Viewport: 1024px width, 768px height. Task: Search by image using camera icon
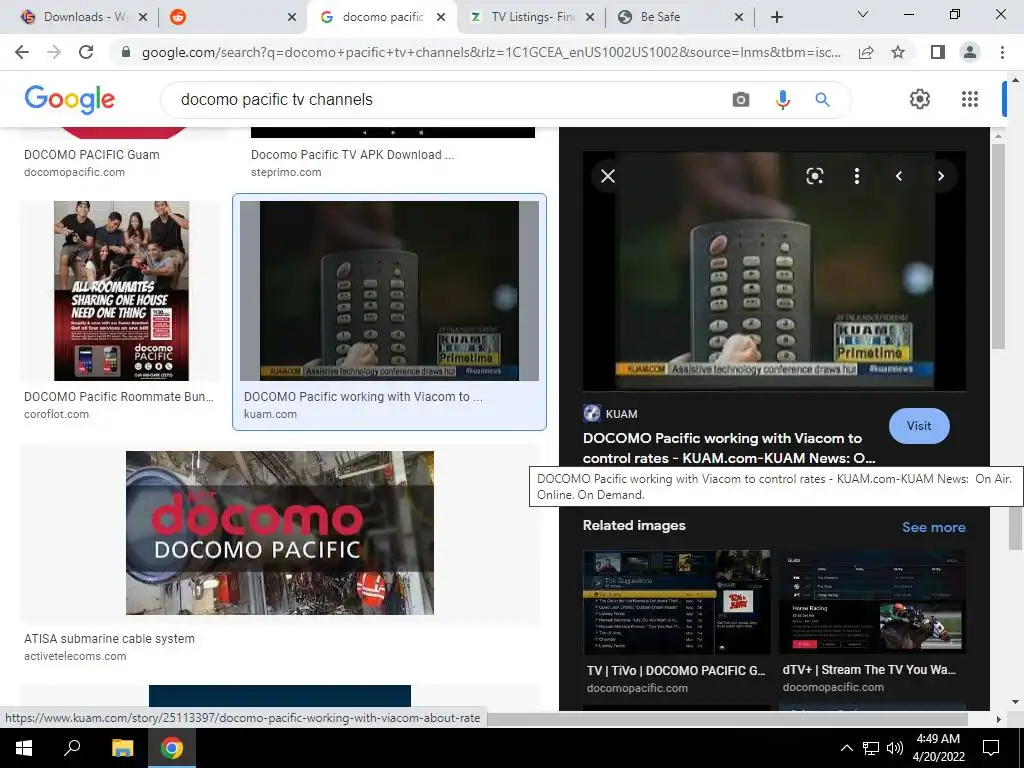tap(741, 99)
